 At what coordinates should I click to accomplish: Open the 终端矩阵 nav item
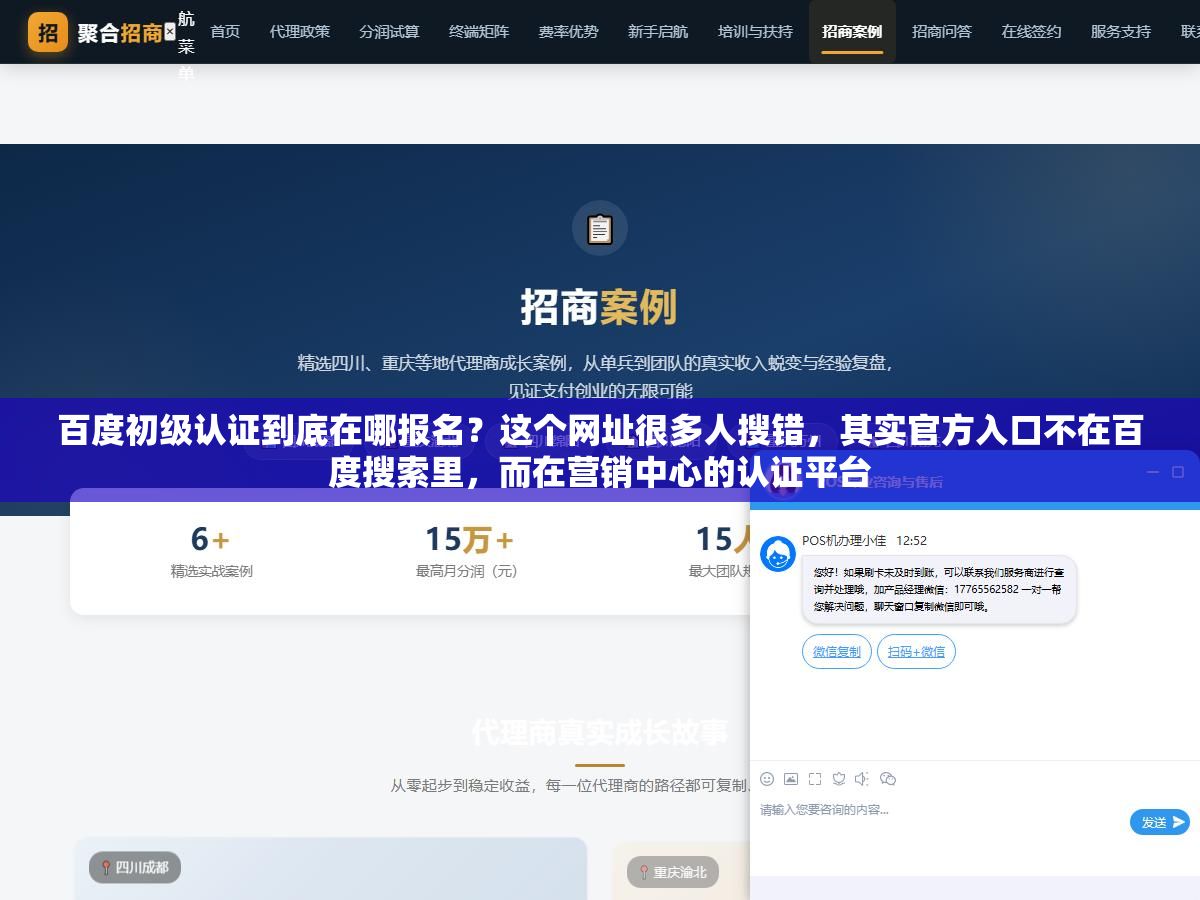point(479,32)
